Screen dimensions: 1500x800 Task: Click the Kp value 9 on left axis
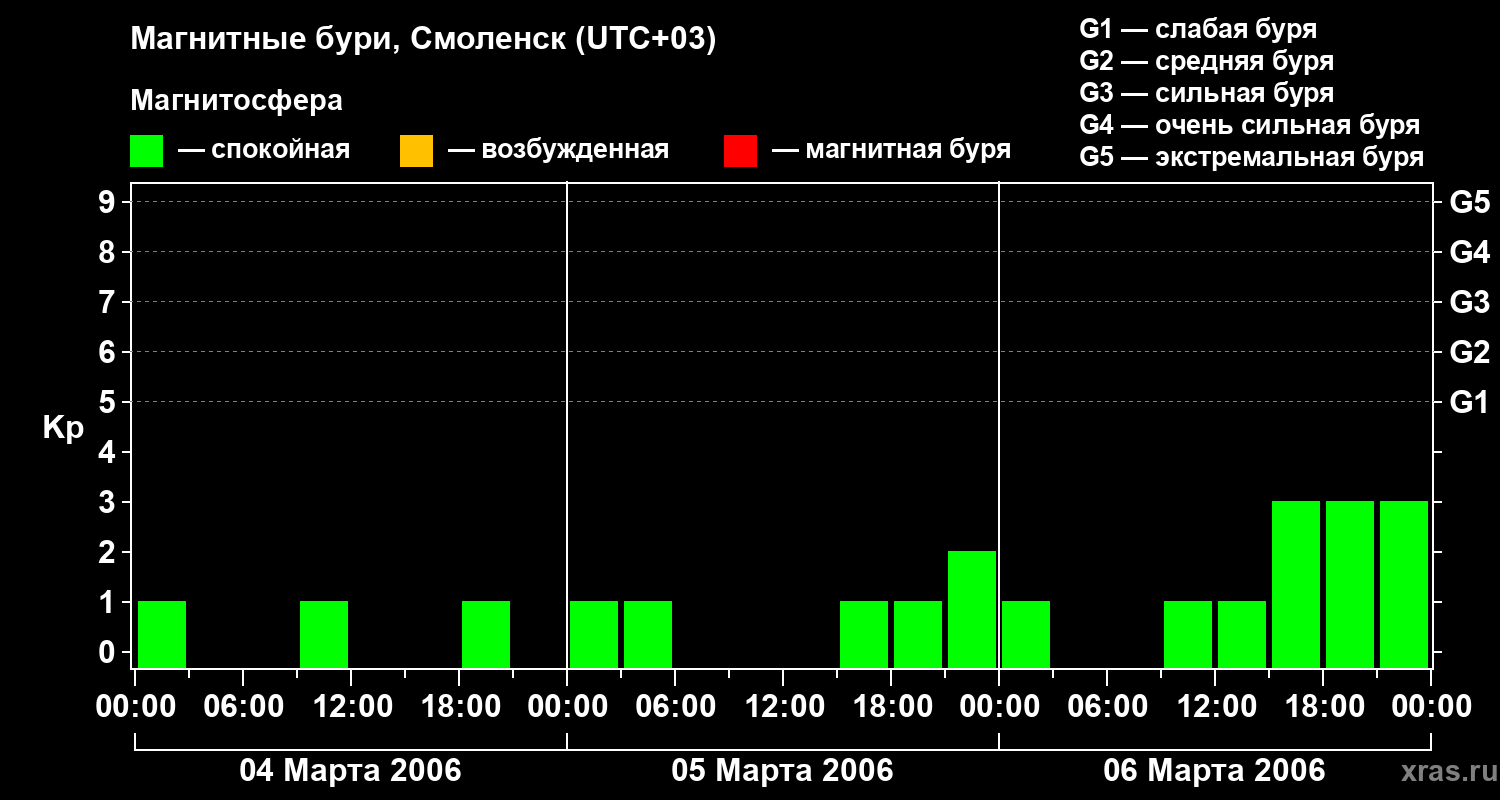[x=109, y=202]
